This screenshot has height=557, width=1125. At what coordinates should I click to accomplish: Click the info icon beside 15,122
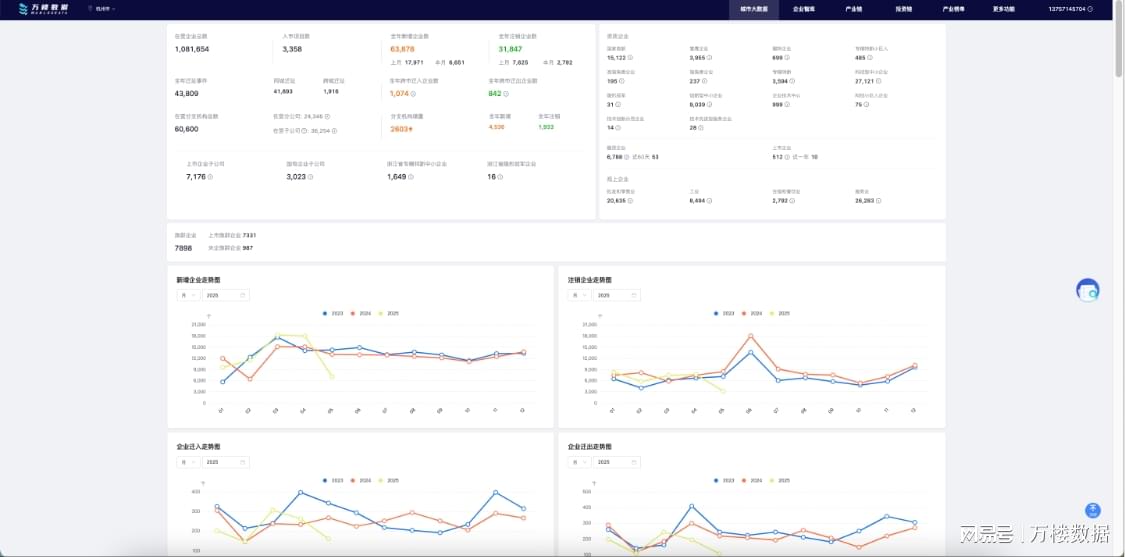click(631, 57)
